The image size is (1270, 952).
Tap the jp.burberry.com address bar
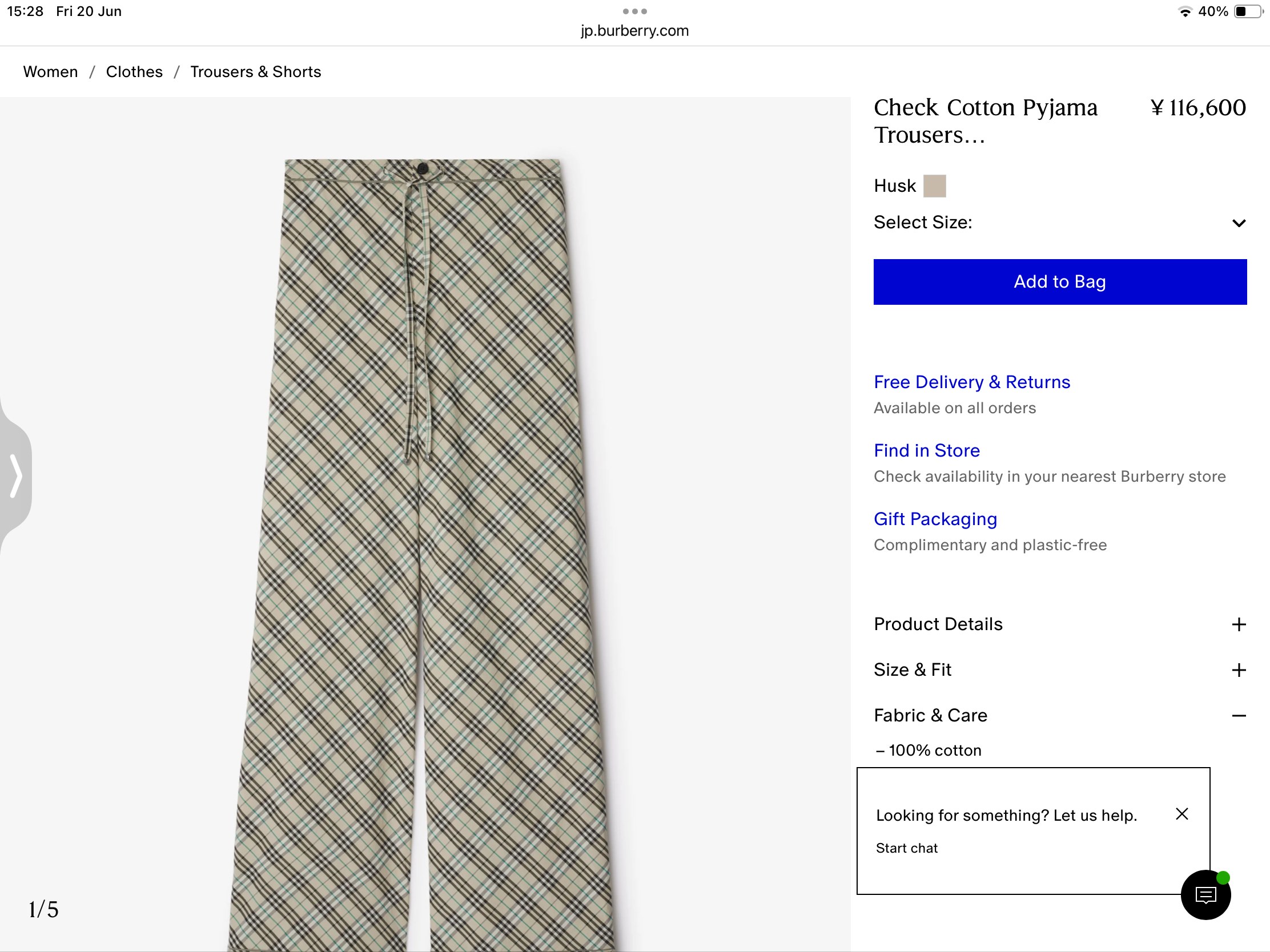tap(634, 31)
